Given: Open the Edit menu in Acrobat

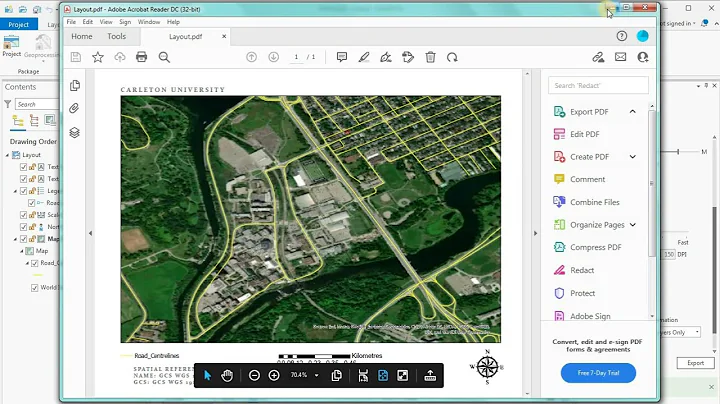Looking at the screenshot, I should click(x=88, y=22).
